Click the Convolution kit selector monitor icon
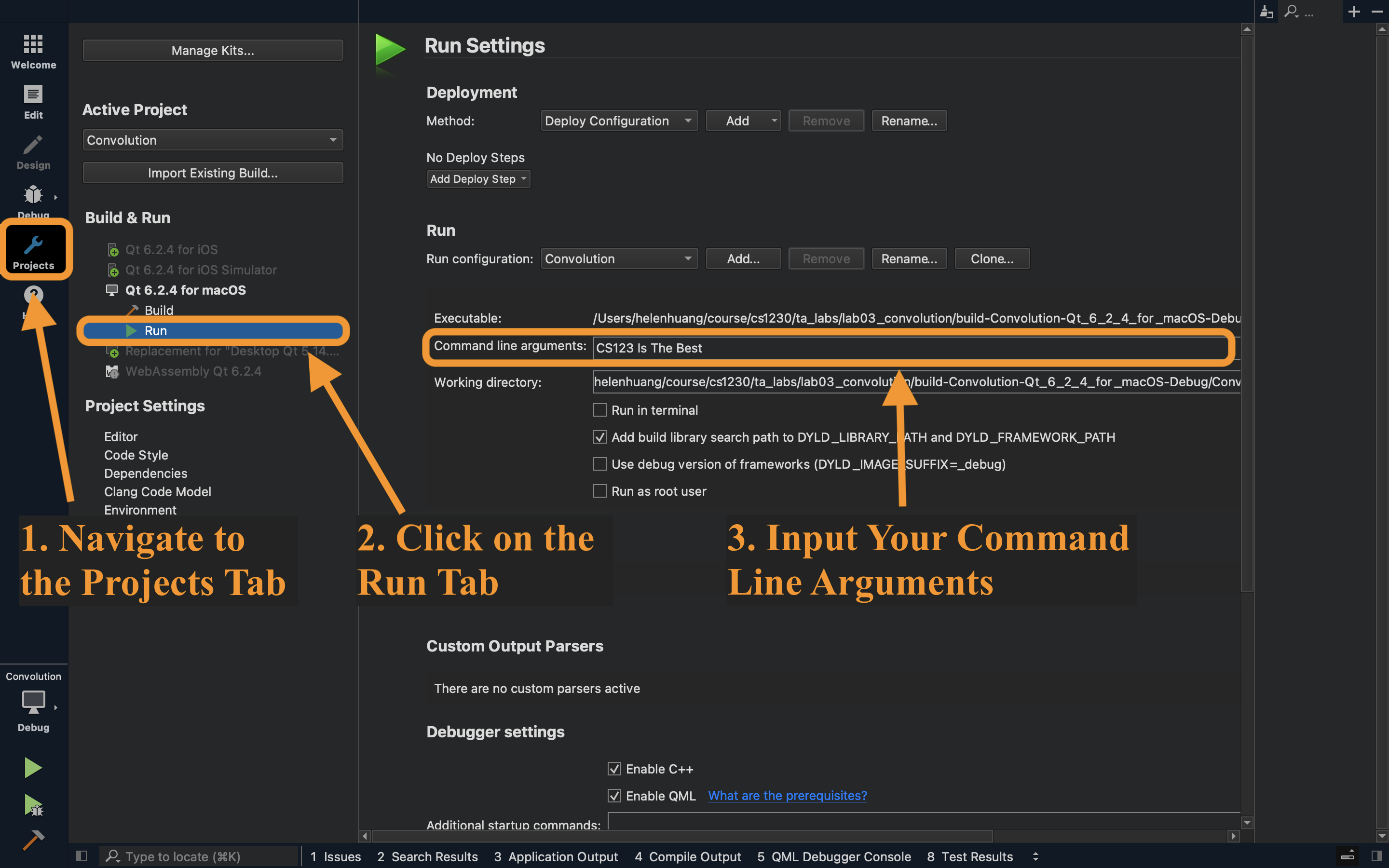This screenshot has height=868, width=1389. [x=33, y=702]
